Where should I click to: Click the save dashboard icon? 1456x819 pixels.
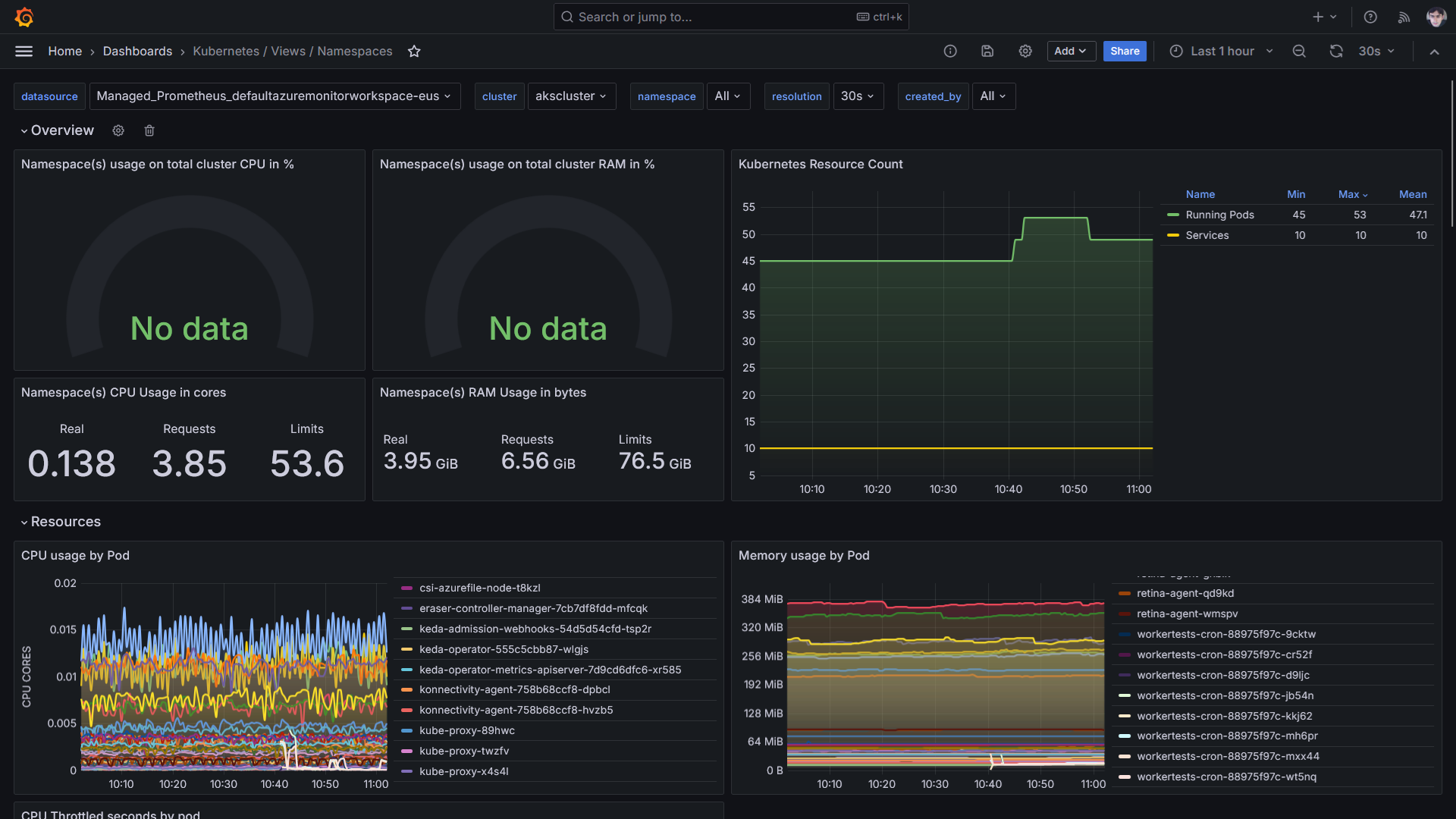pyautogui.click(x=987, y=51)
